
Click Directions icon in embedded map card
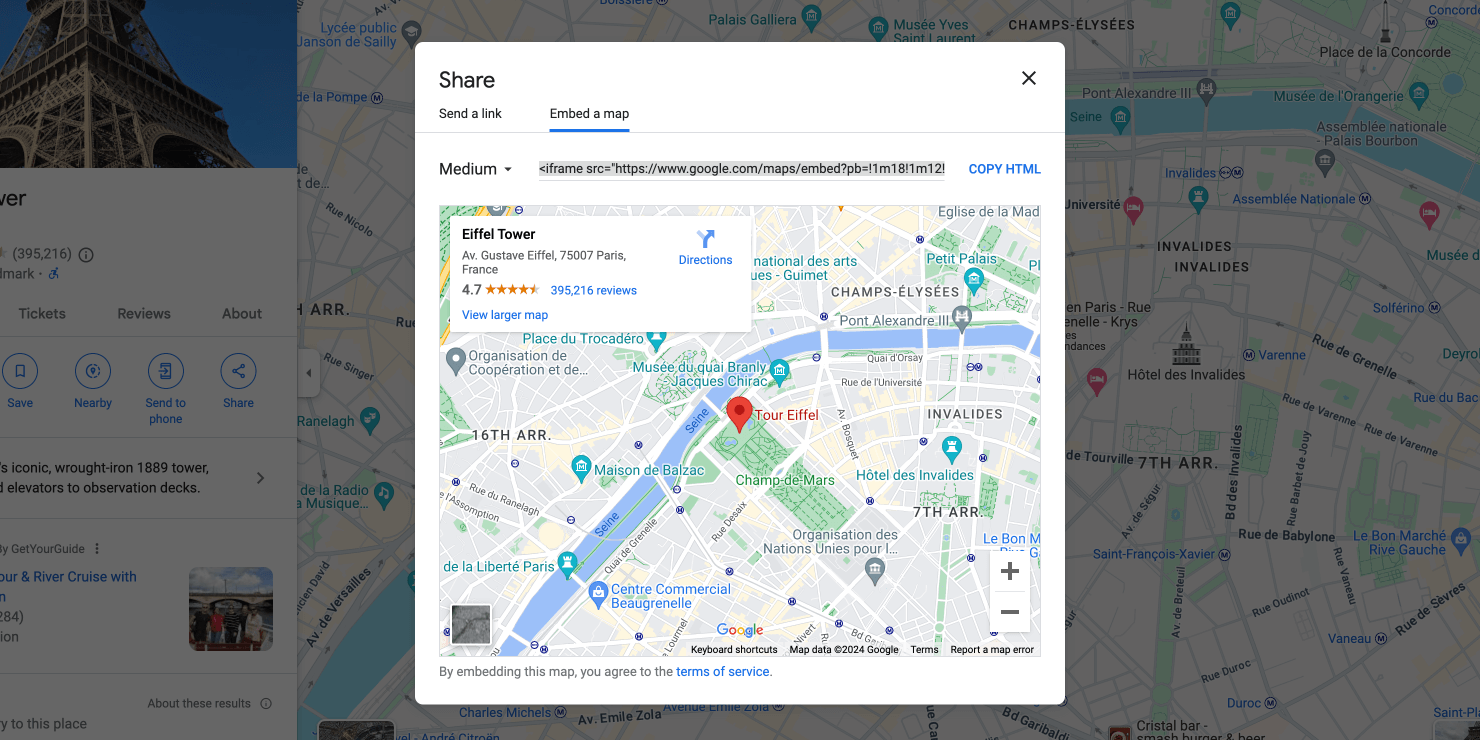705,239
